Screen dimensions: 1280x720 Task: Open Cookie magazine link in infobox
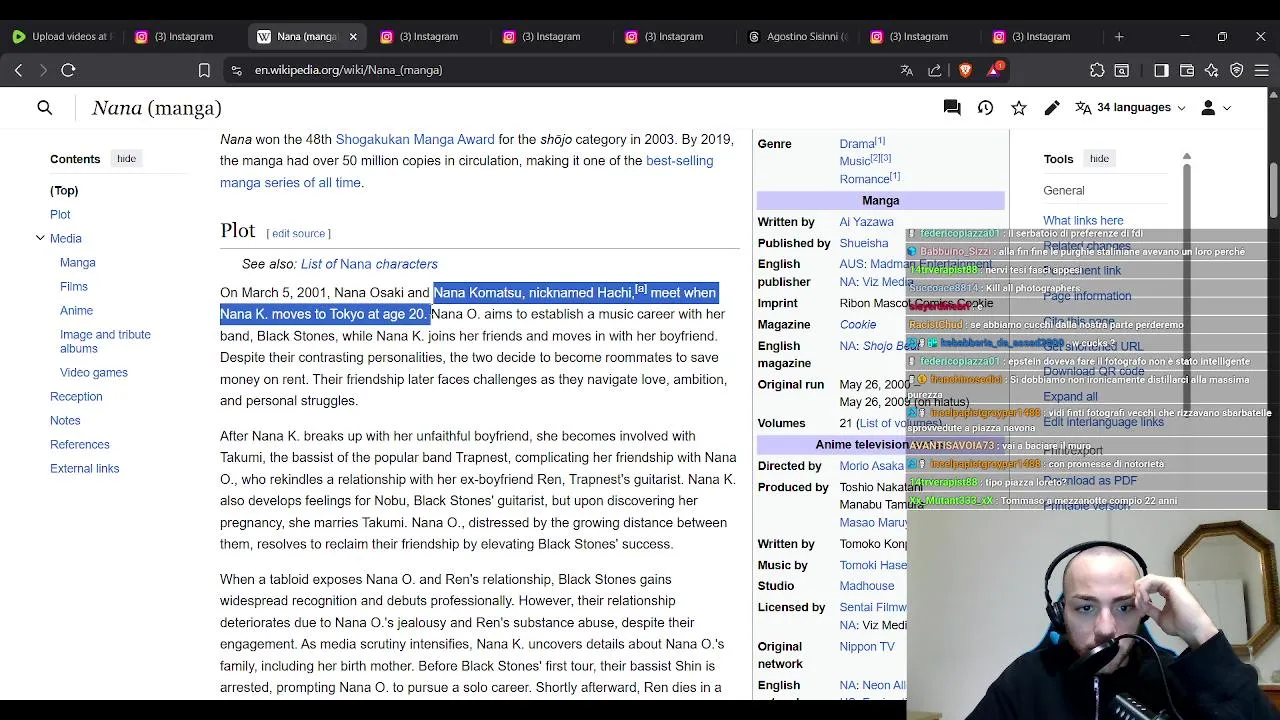tap(858, 324)
